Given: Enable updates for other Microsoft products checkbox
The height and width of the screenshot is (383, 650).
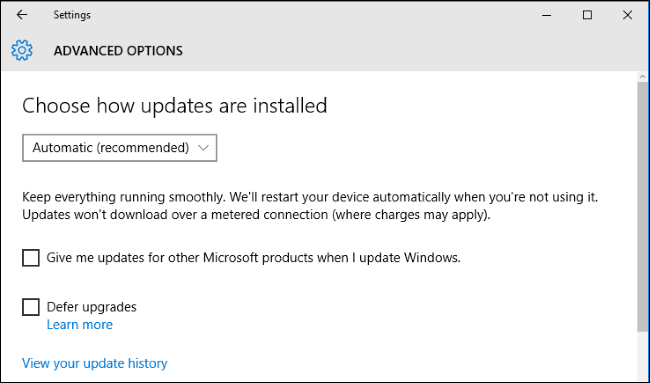Looking at the screenshot, I should click(x=31, y=258).
